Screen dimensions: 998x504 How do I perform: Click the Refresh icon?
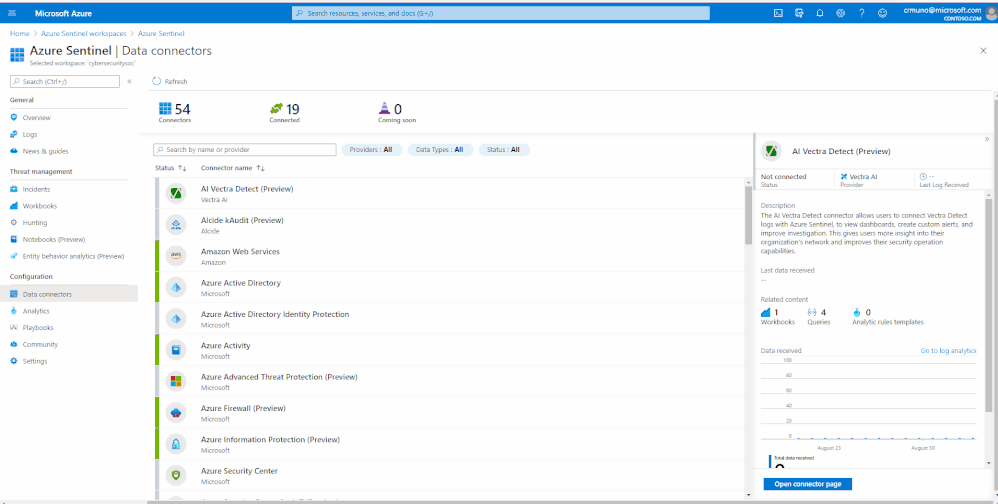157,81
